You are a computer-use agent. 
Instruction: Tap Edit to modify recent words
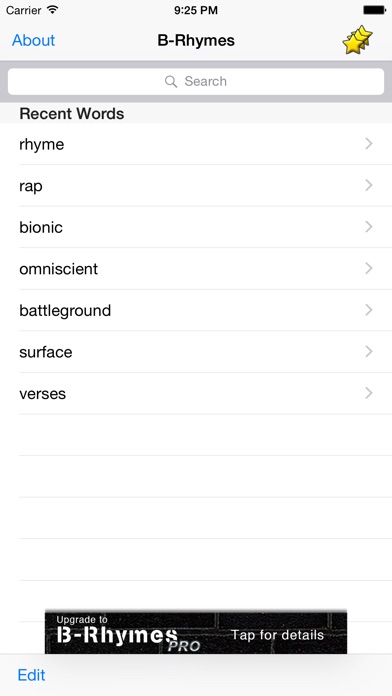tap(31, 675)
